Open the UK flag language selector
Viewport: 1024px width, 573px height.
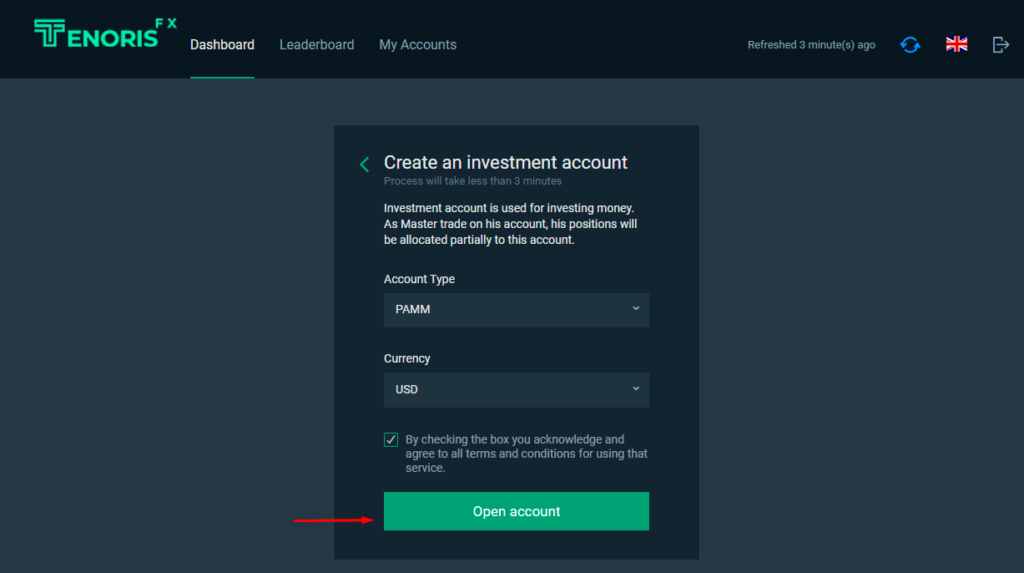coord(957,44)
